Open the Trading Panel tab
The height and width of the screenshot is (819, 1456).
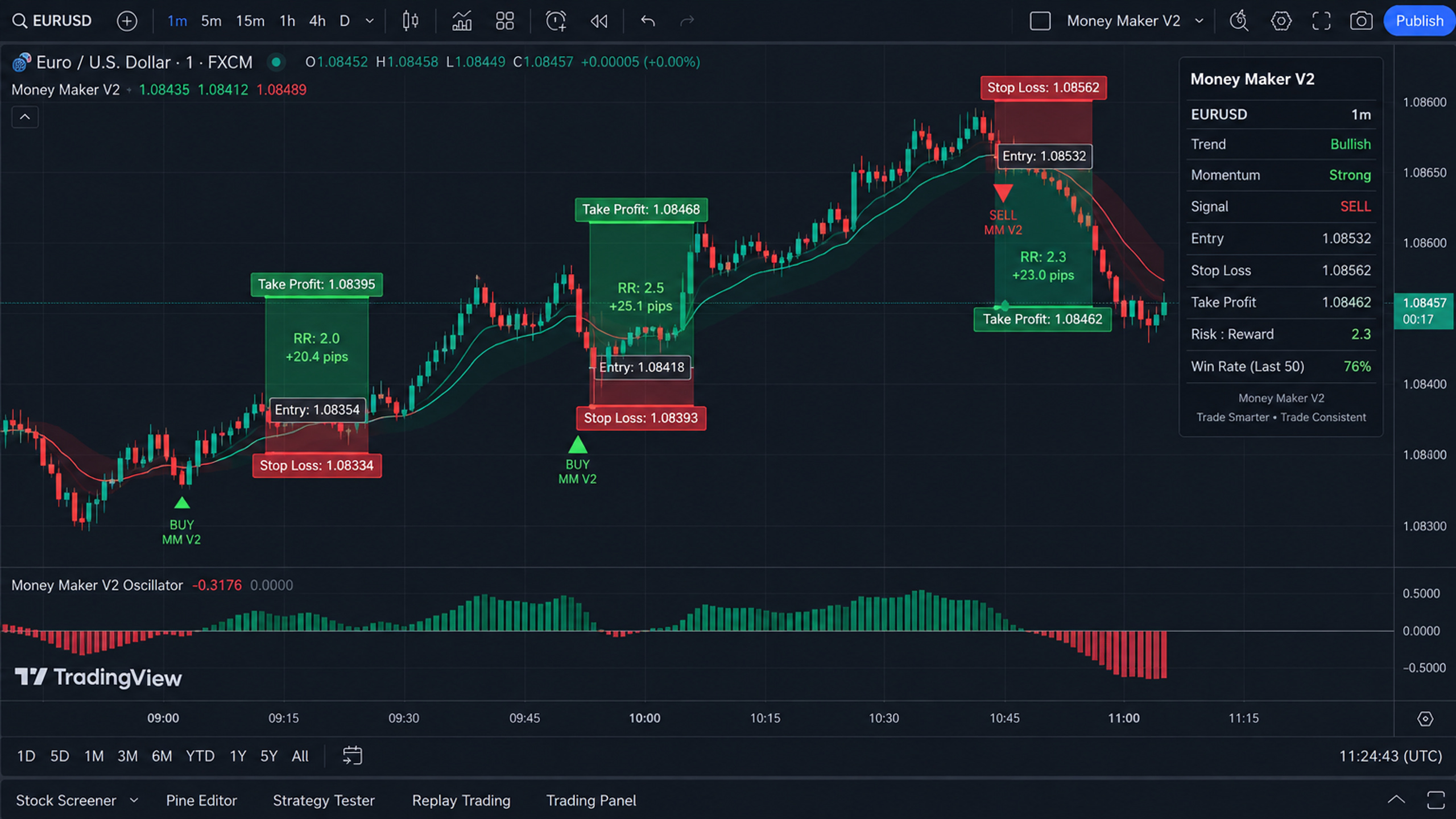591,800
